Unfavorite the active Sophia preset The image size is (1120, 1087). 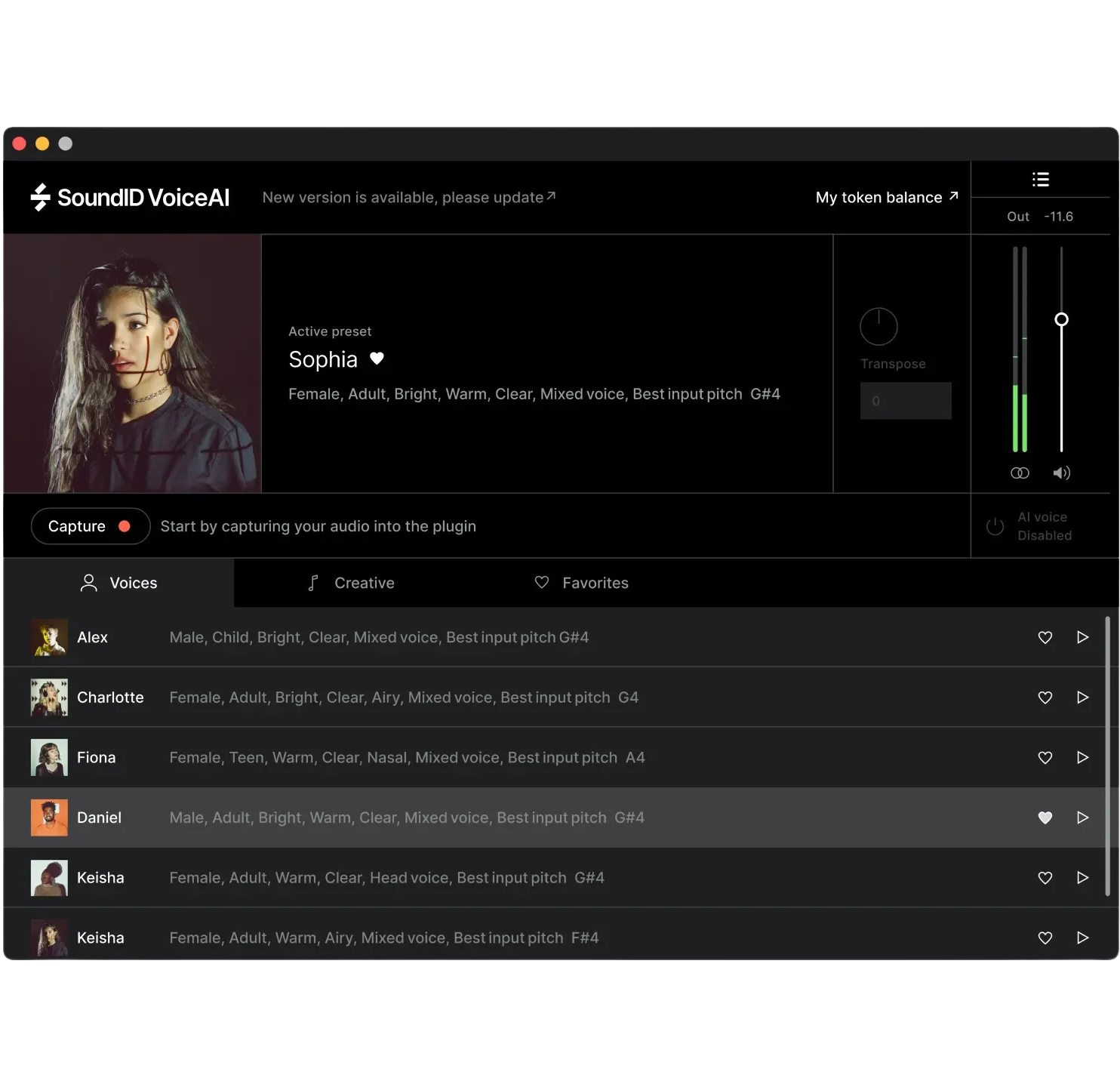[x=377, y=359]
